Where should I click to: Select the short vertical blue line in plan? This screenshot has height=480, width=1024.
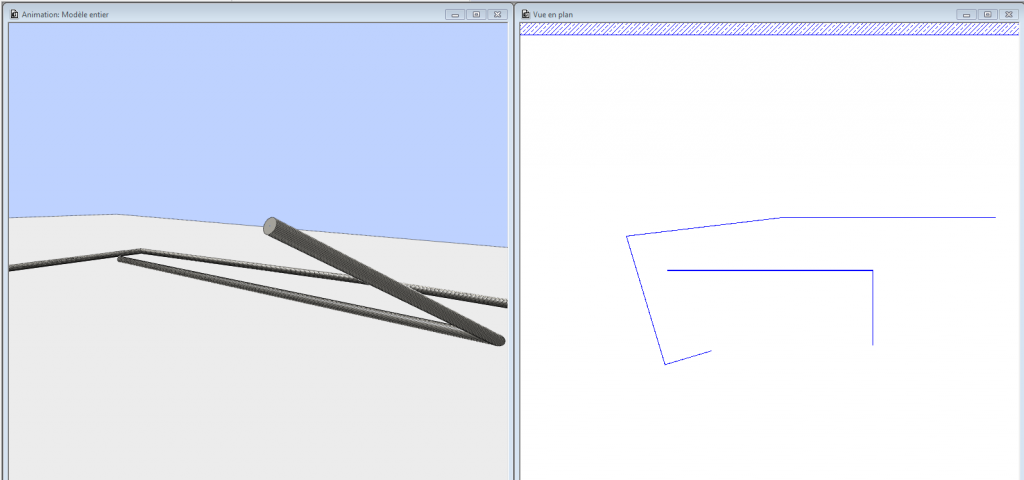pos(872,308)
